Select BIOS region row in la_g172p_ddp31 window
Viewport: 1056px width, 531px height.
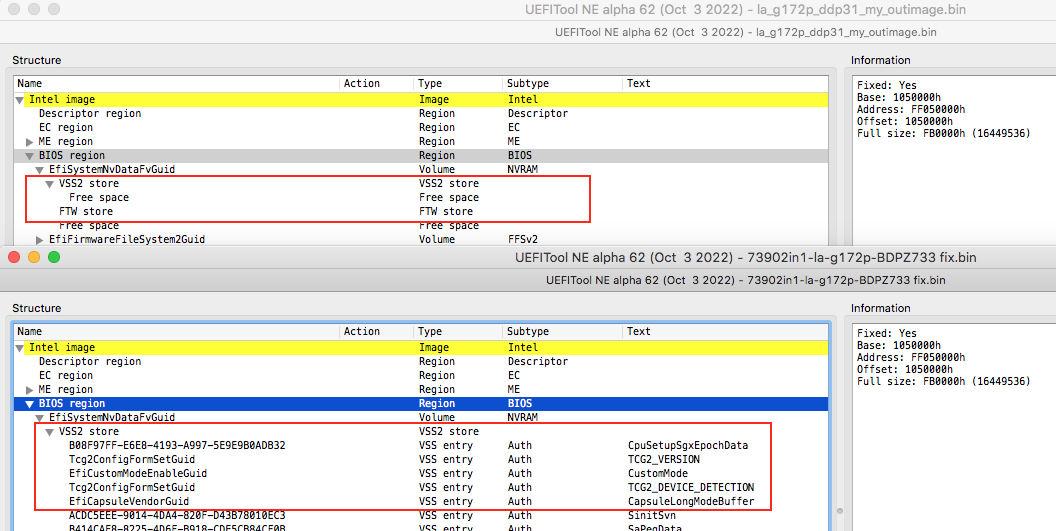[x=422, y=156]
